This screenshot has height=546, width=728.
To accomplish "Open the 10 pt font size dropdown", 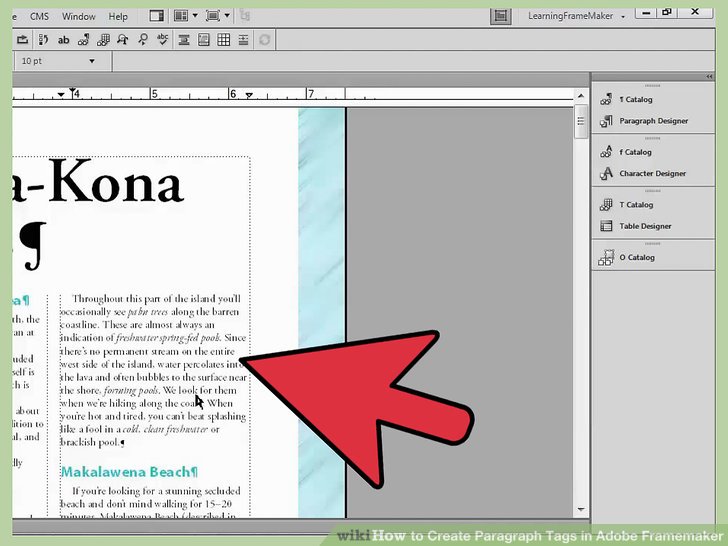I will coord(92,61).
